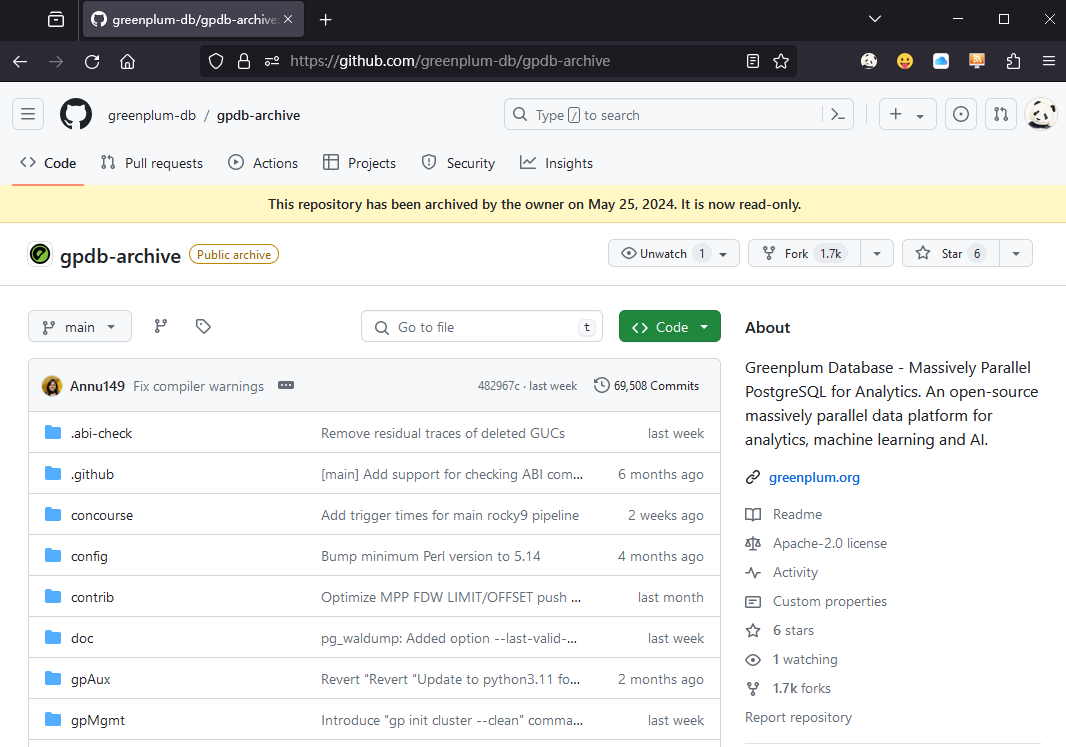Open a new browser tab
The width and height of the screenshot is (1066, 747).
(326, 20)
